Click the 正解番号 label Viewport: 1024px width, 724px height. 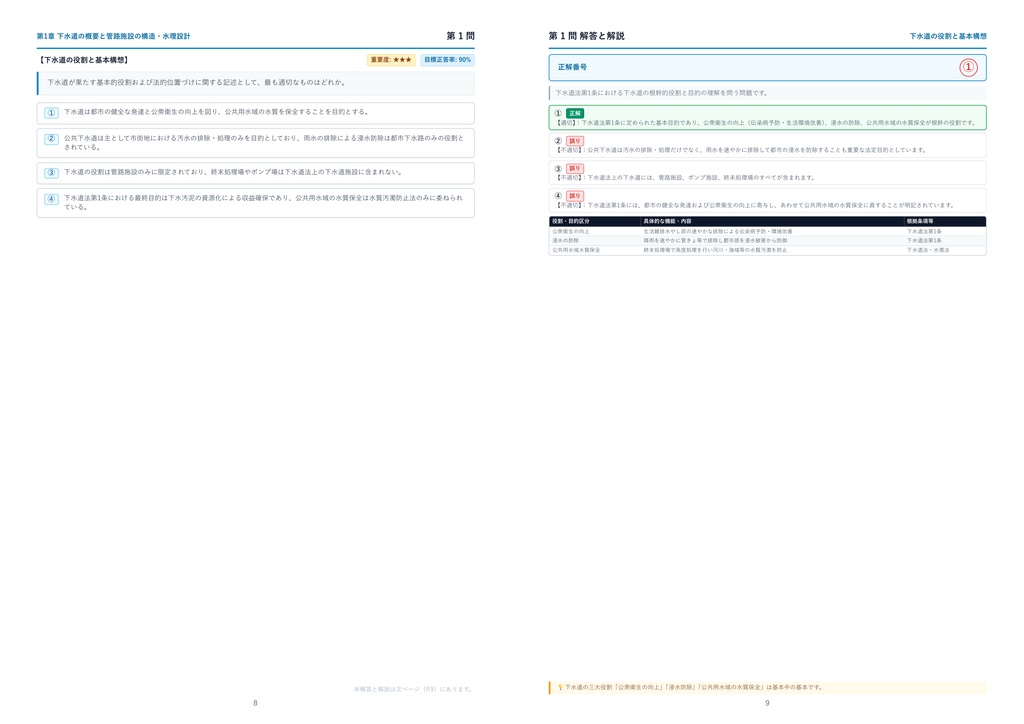tap(572, 67)
